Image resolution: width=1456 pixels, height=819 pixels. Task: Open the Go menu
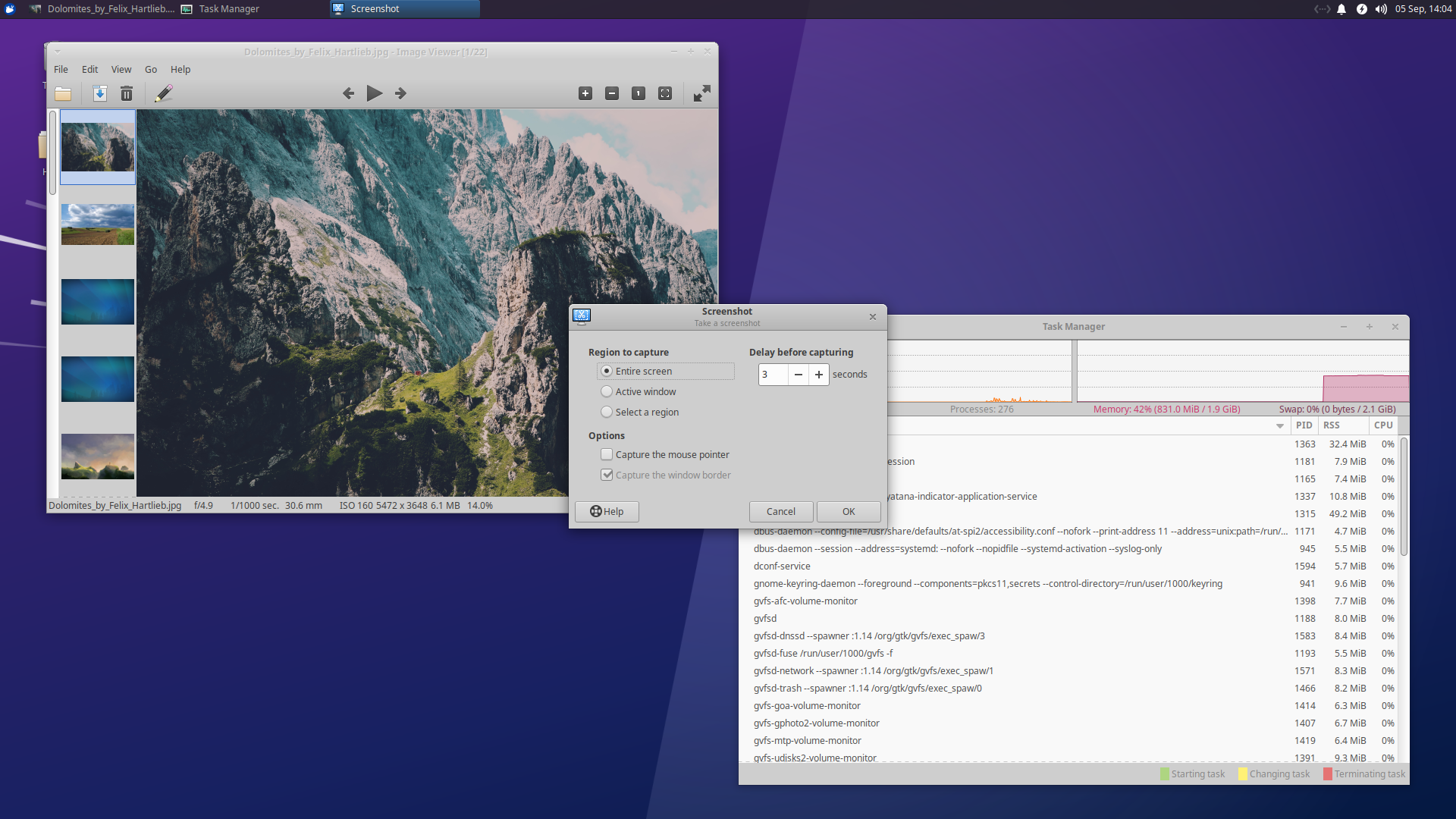[x=150, y=69]
